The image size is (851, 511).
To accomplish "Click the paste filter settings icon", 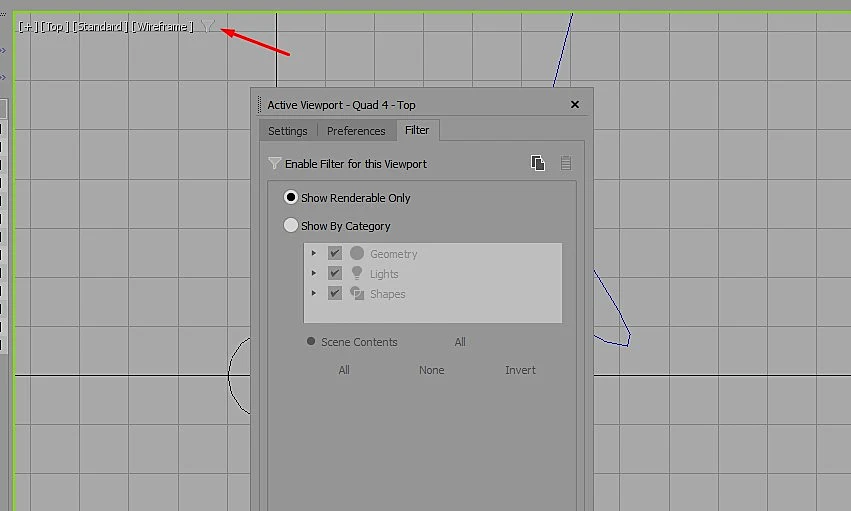I will tap(566, 163).
